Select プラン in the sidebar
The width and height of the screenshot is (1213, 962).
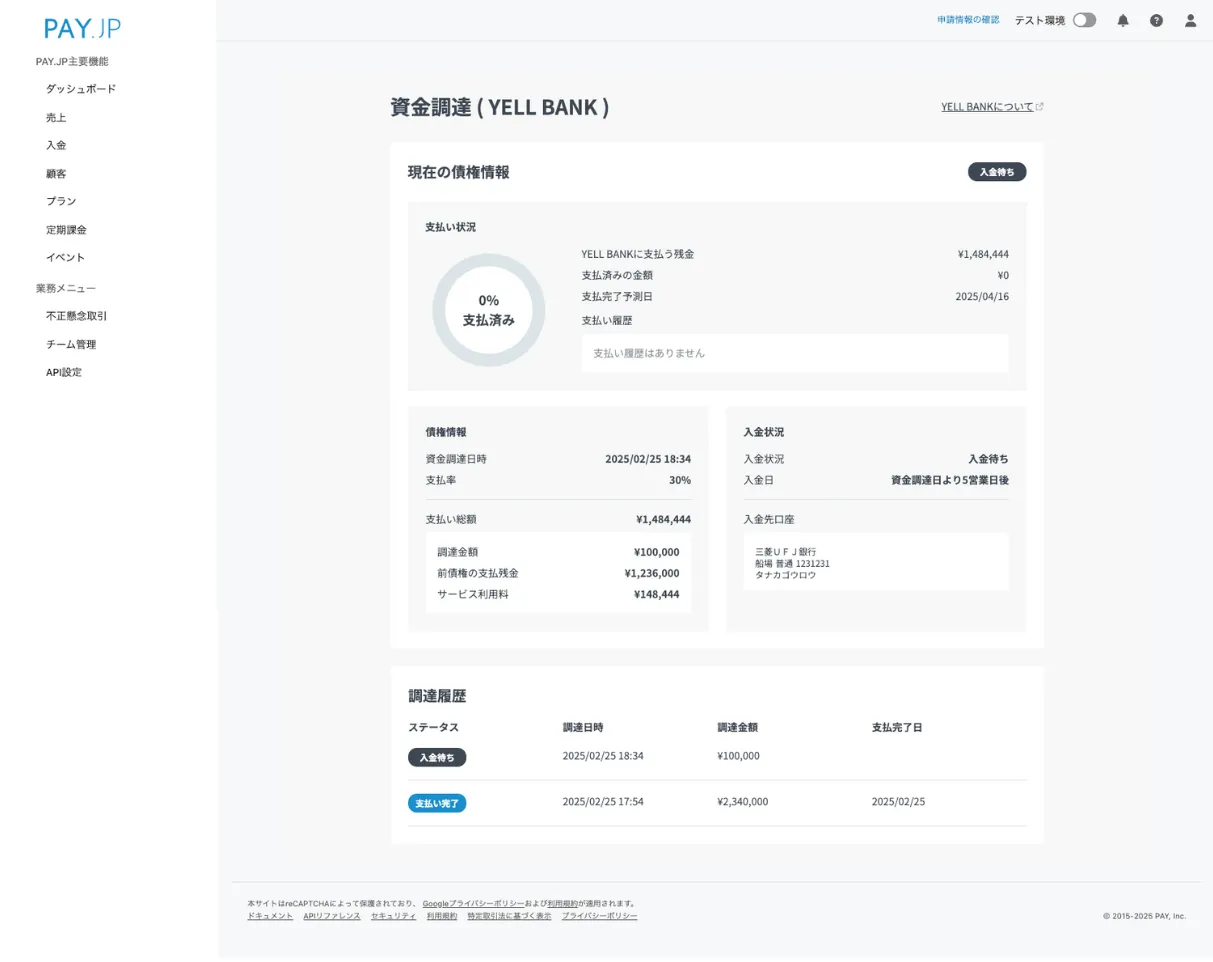(x=61, y=201)
